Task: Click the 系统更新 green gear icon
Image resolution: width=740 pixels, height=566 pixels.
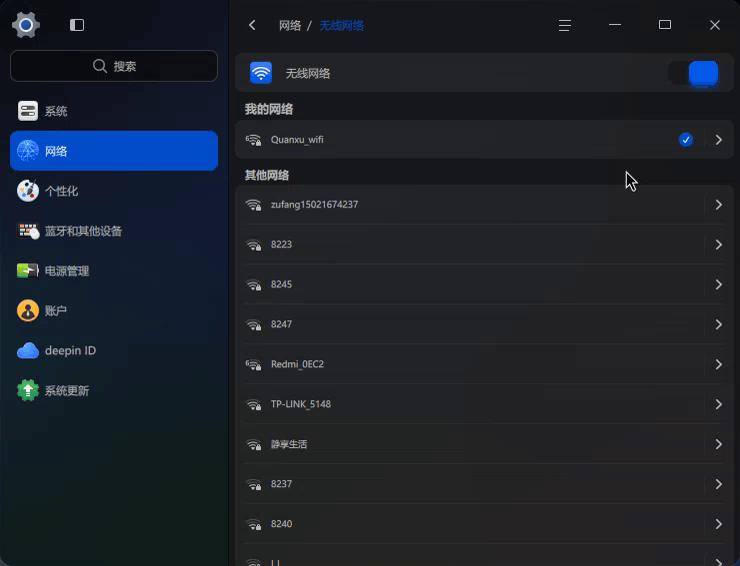Action: click(28, 390)
